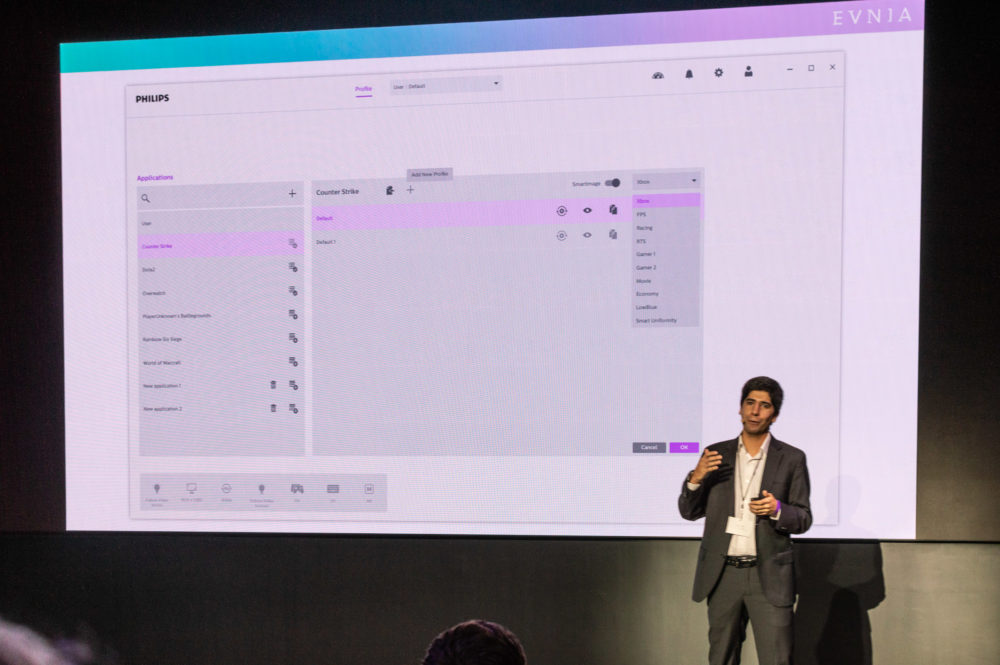Toggle the eye icon in Default 1 row
Image resolution: width=1000 pixels, height=665 pixels.
587,235
